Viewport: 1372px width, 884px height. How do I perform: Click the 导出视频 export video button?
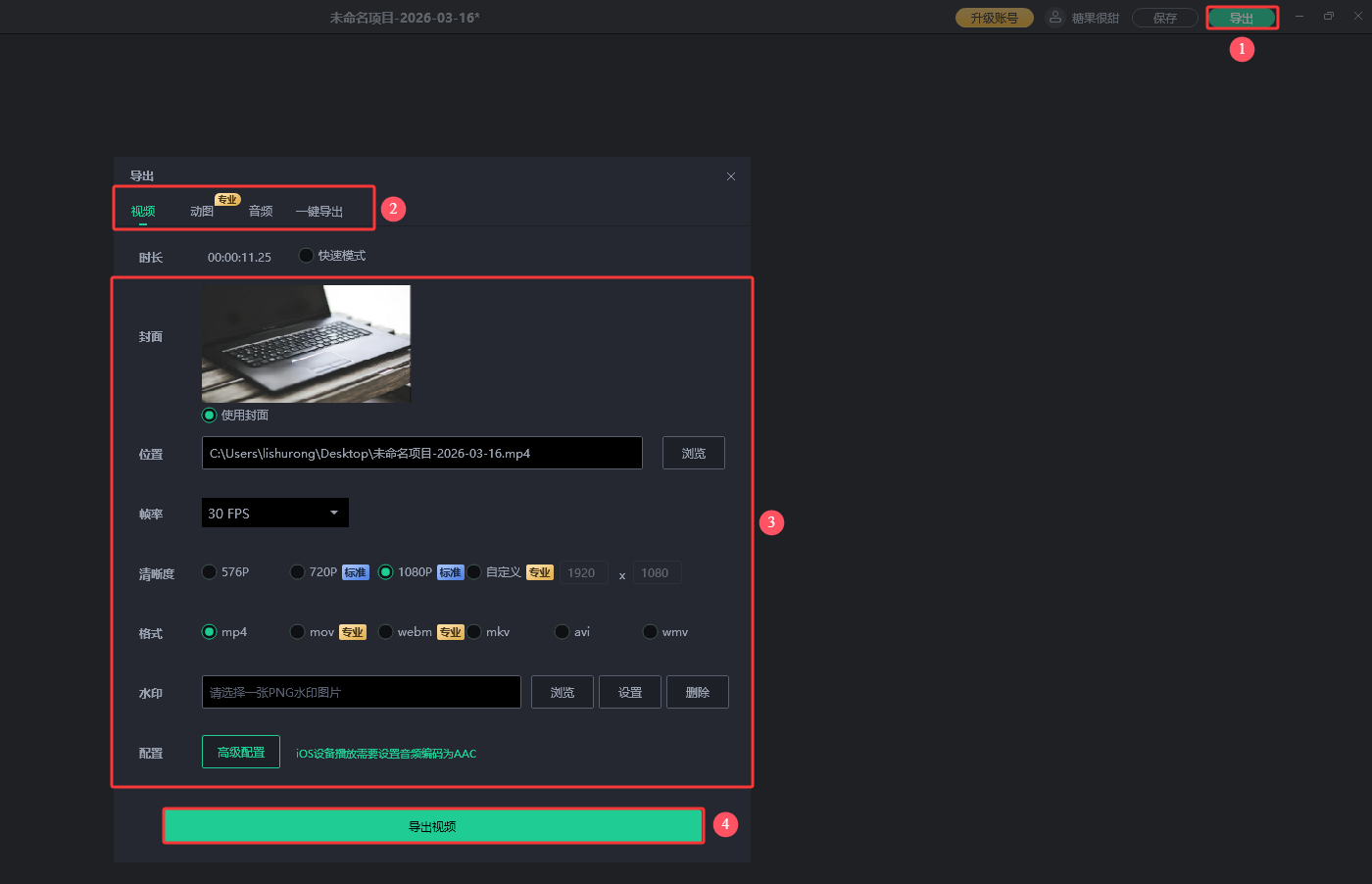pos(432,826)
